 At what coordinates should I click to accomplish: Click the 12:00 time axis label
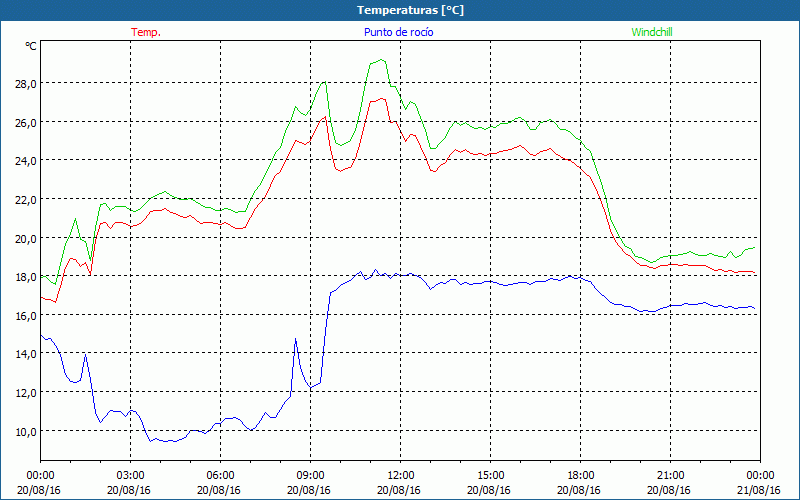coord(400,475)
